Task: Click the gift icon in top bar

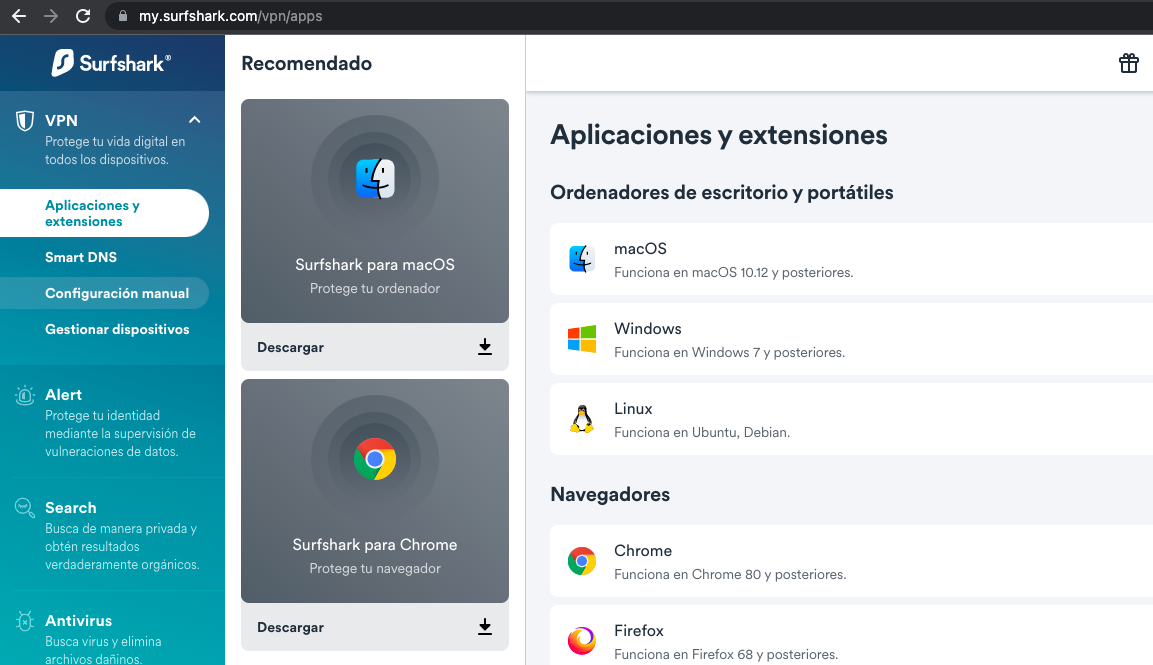Action: tap(1128, 64)
